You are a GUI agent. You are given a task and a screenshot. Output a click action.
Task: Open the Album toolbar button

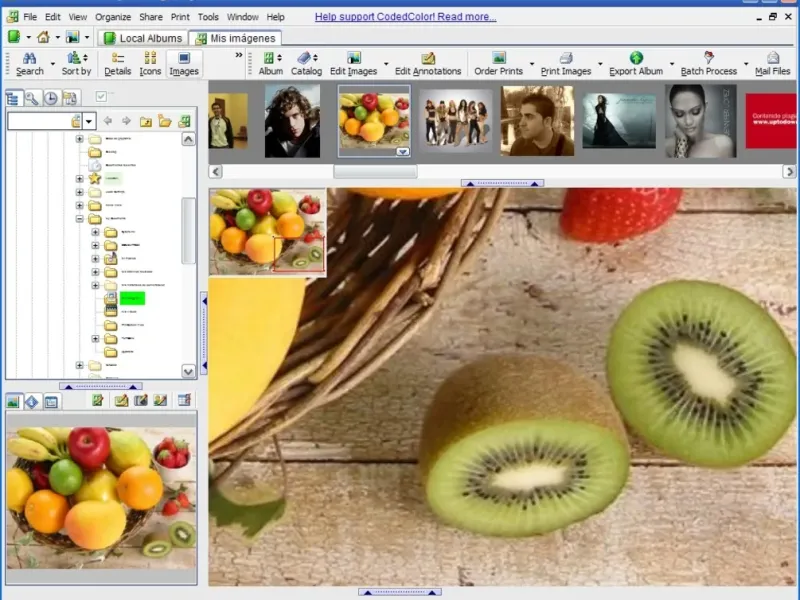pos(270,64)
